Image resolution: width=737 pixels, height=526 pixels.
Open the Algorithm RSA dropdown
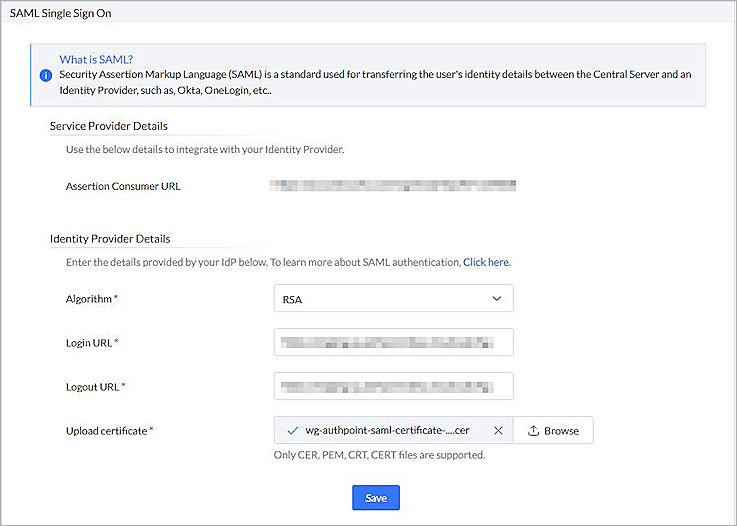tap(393, 298)
